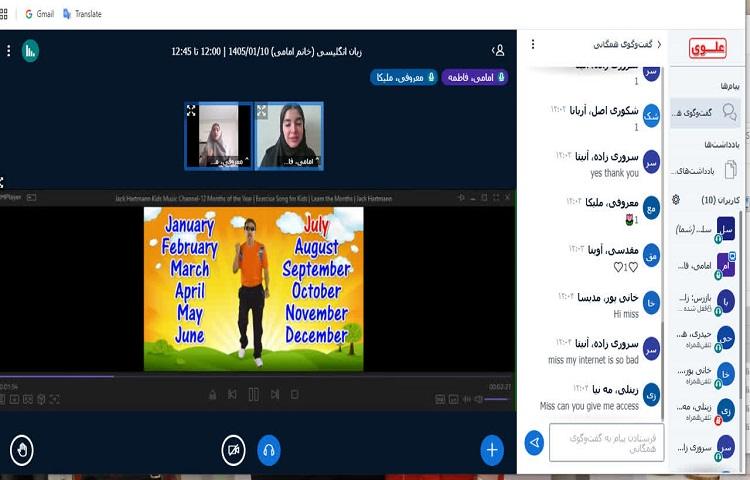Click chat message "Hi miss"
750x480 pixels.
pyautogui.click(x=626, y=314)
